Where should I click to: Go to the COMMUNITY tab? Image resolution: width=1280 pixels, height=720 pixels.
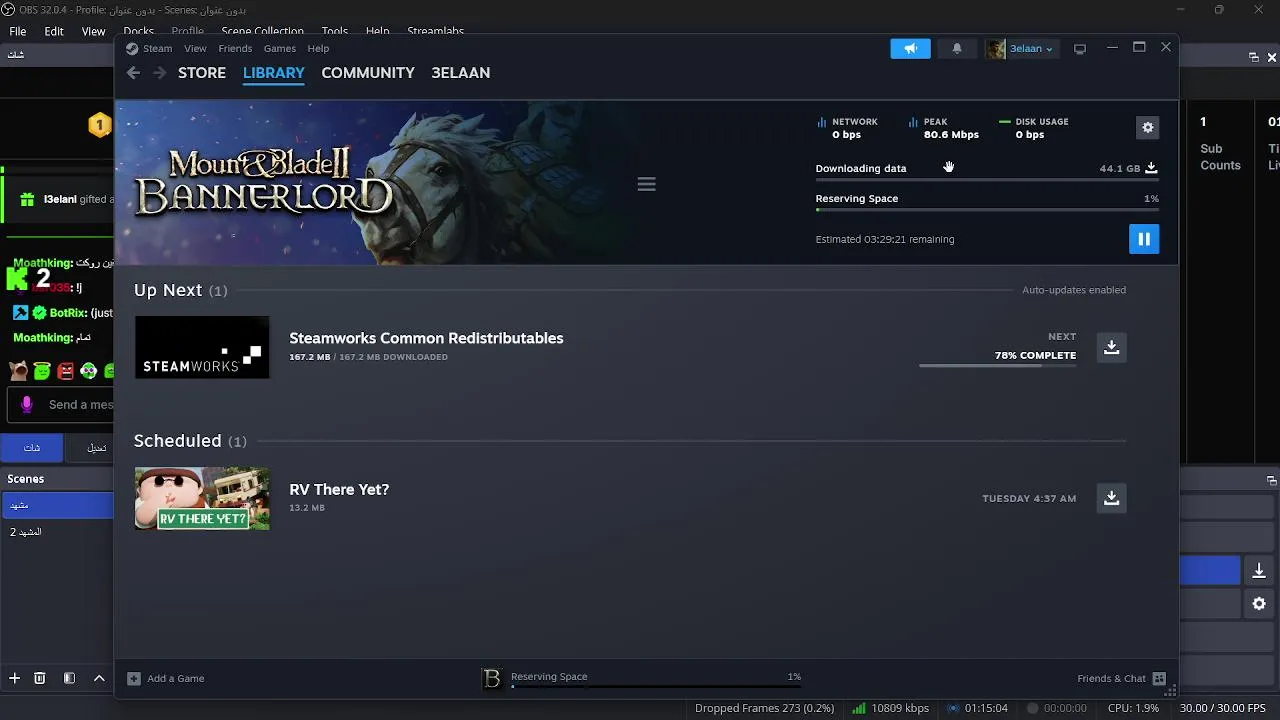click(x=368, y=73)
